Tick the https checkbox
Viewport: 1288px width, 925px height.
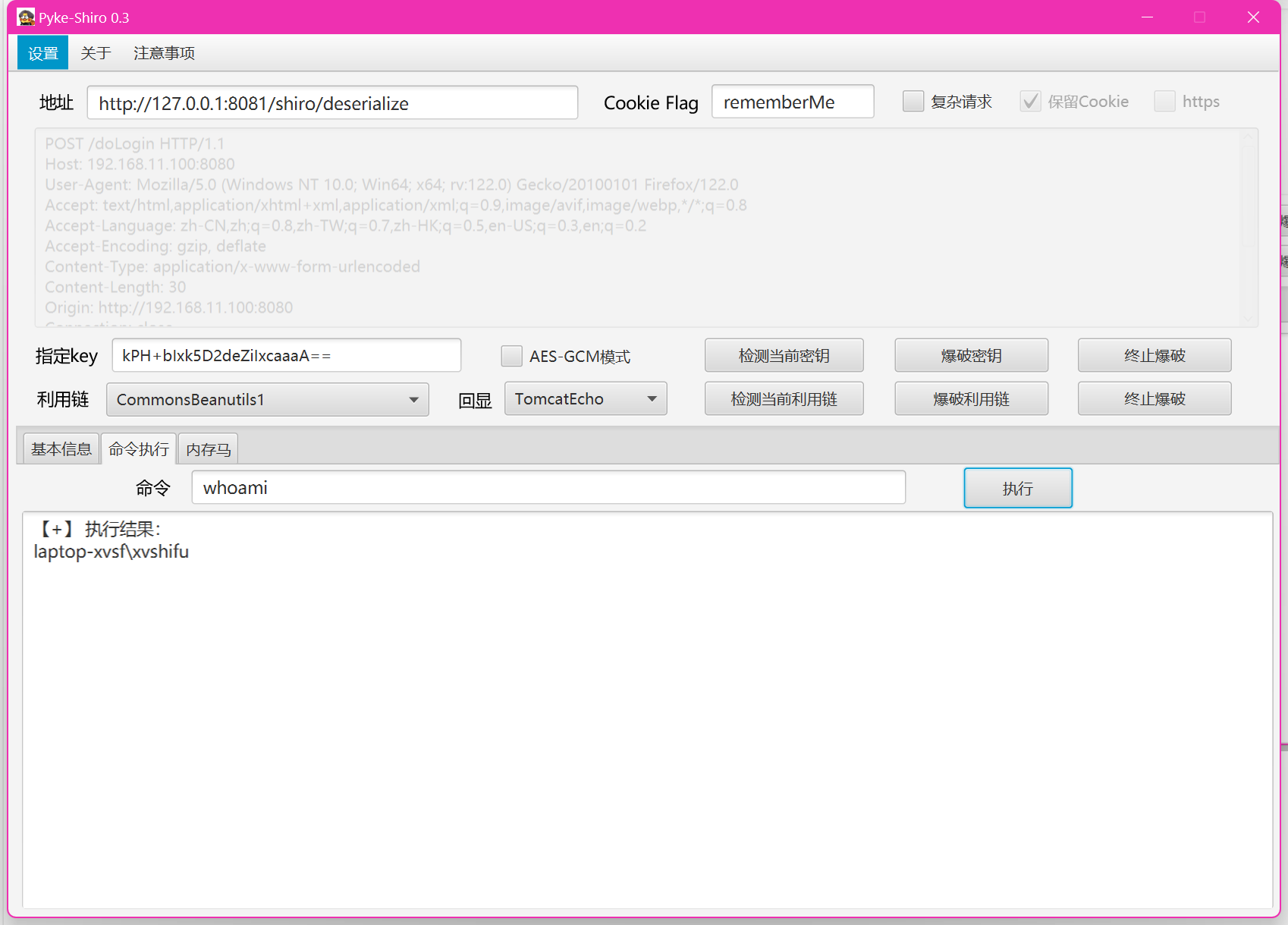pyautogui.click(x=1164, y=101)
